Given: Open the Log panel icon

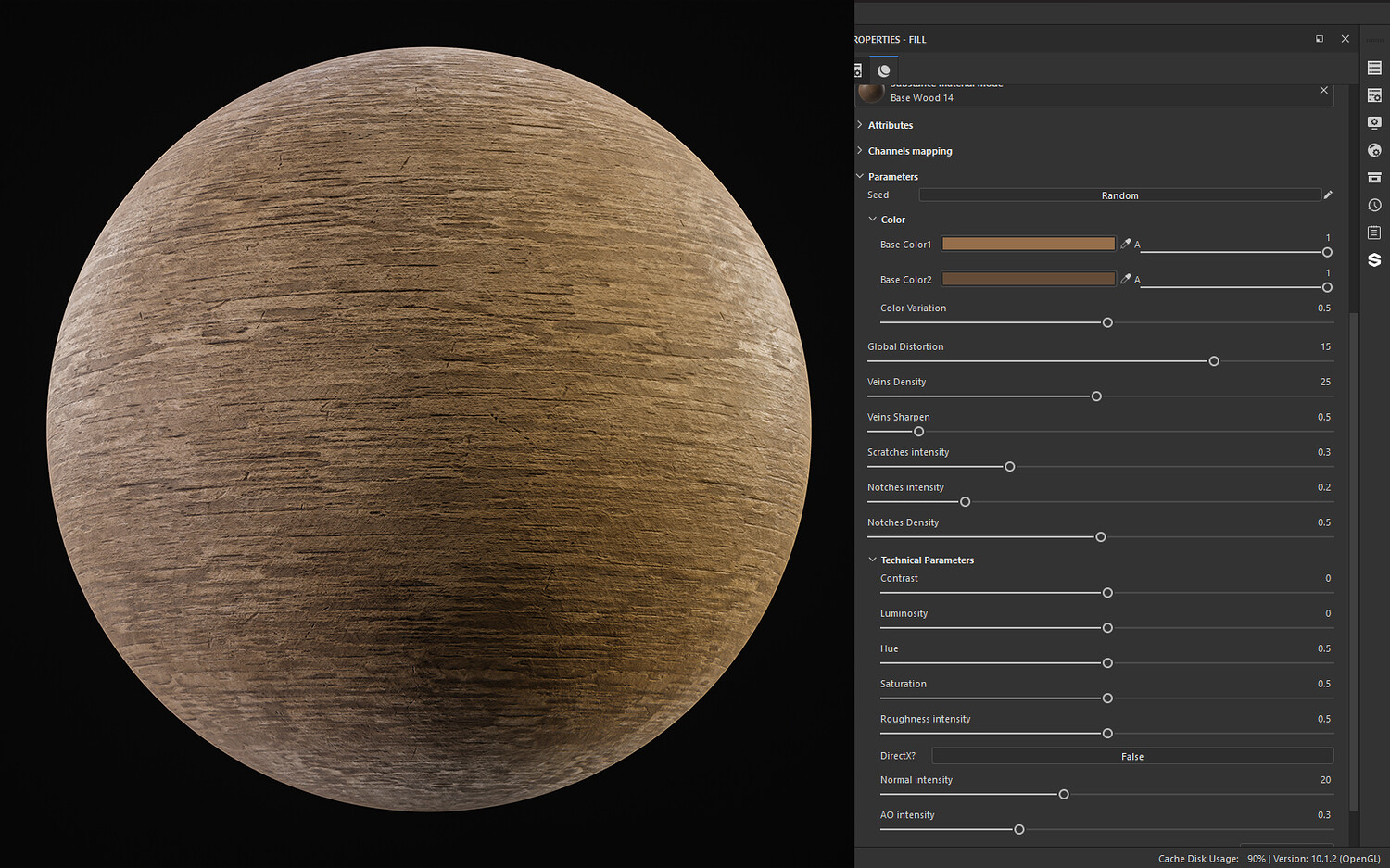Looking at the screenshot, I should pos(1374,233).
